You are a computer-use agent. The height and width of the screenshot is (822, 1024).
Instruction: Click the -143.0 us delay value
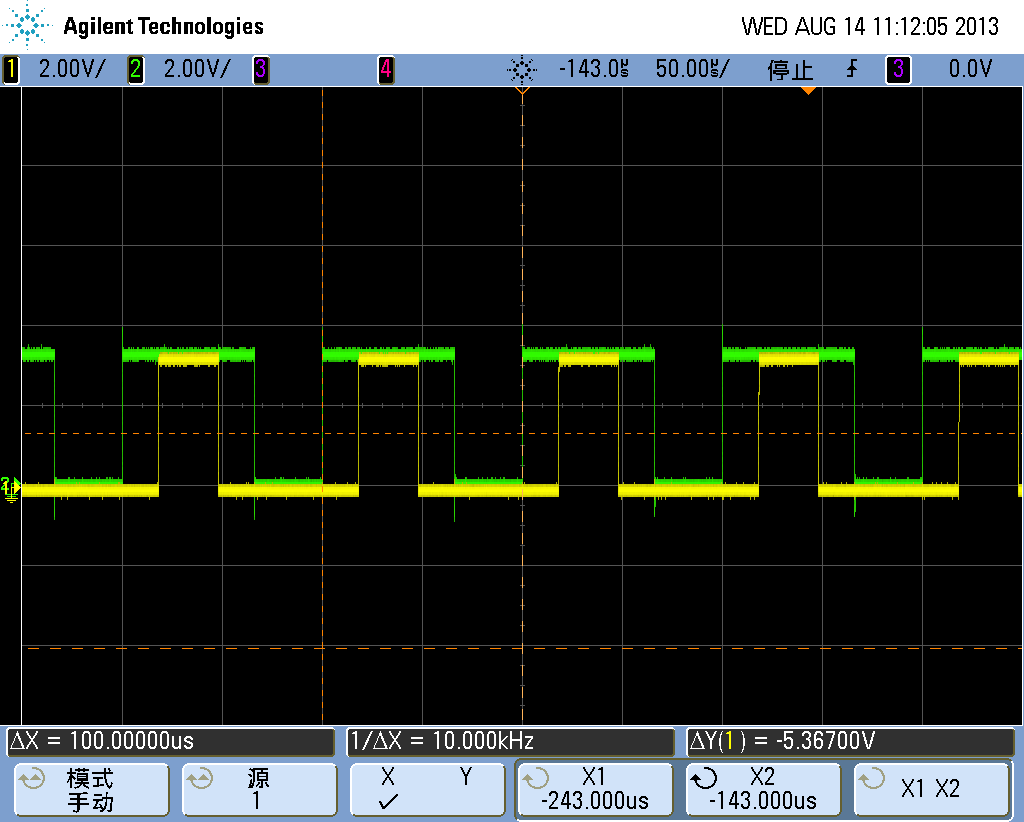point(594,69)
